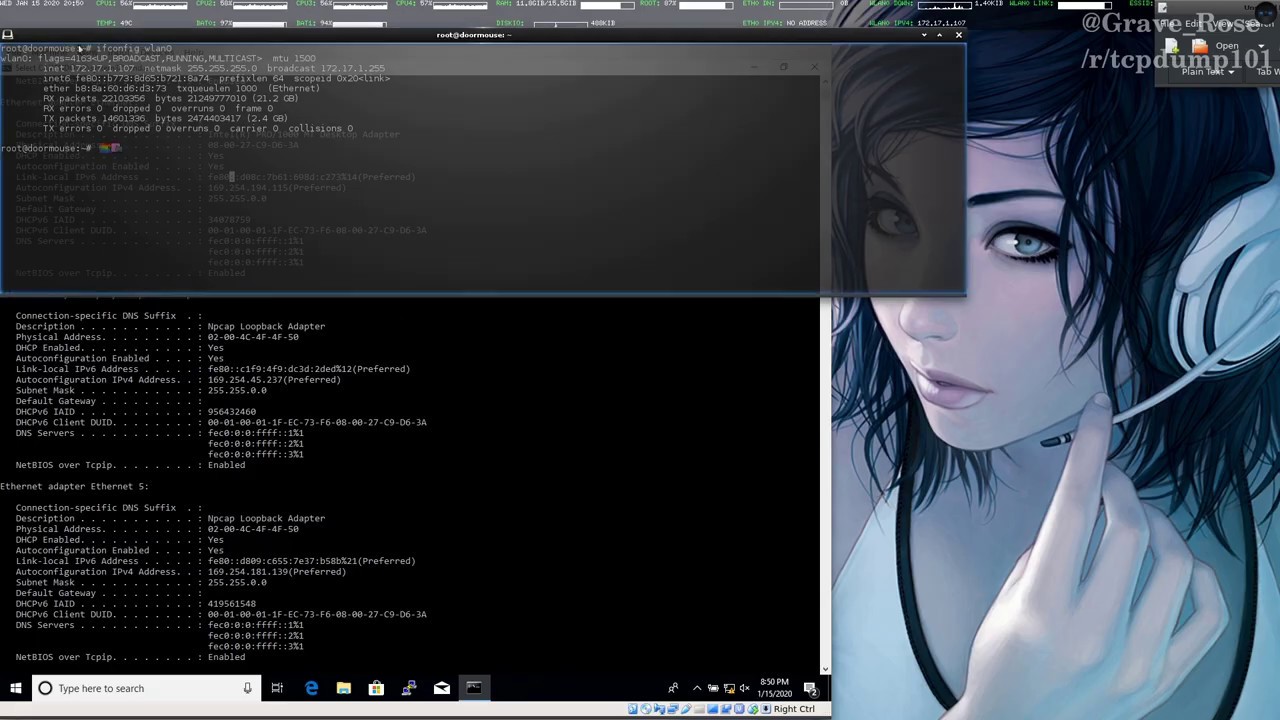Click the battery status tray icon

coord(713,688)
